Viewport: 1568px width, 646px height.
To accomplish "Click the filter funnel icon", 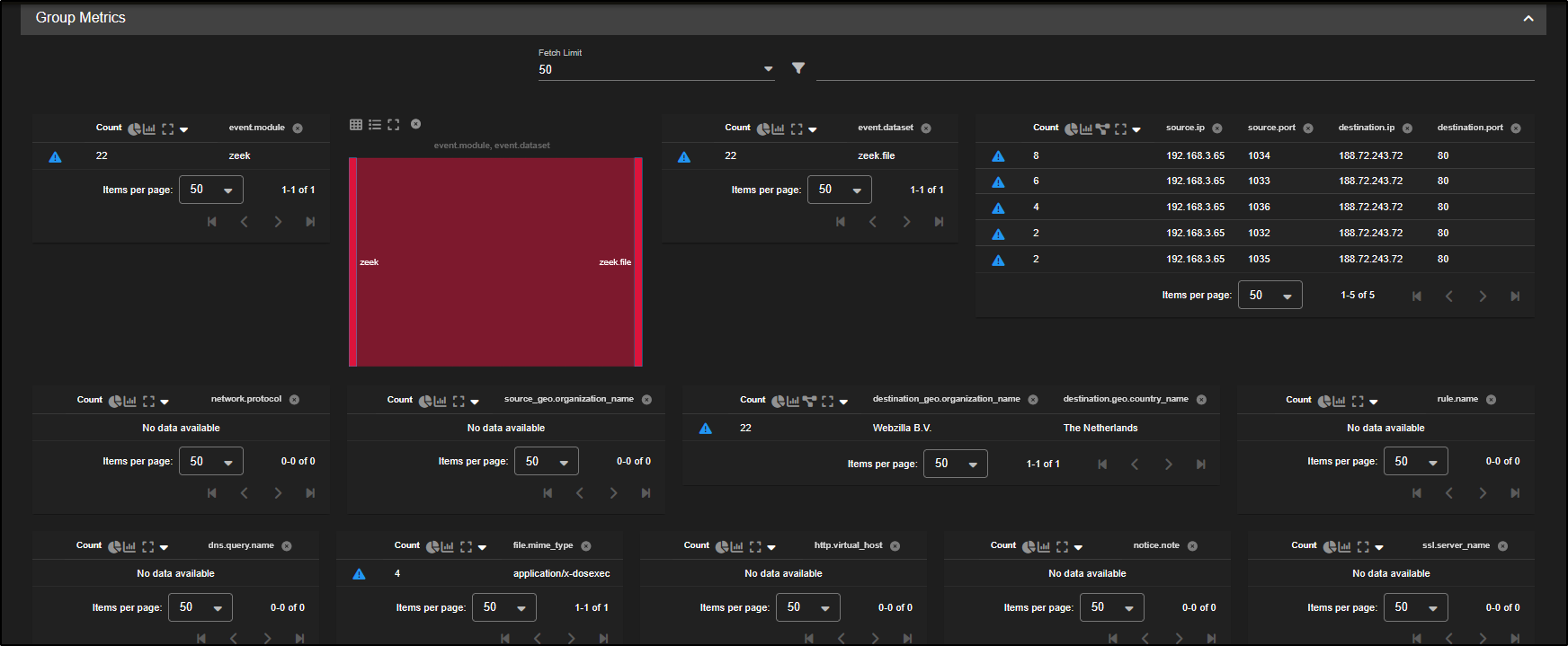I will click(x=798, y=68).
